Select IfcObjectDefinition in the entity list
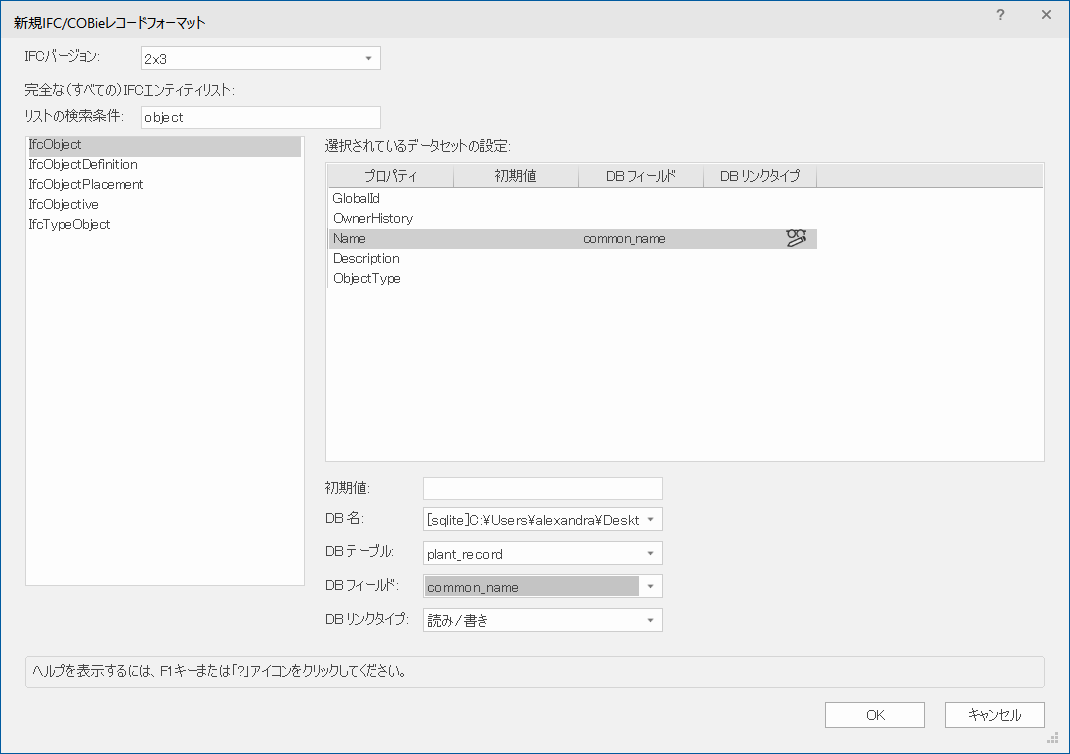 tap(84, 165)
